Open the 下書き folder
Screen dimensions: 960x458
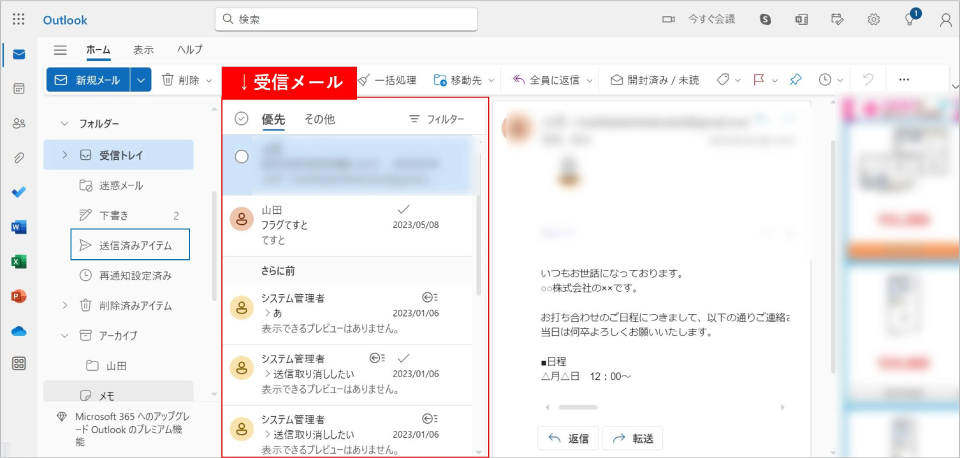[118, 216]
